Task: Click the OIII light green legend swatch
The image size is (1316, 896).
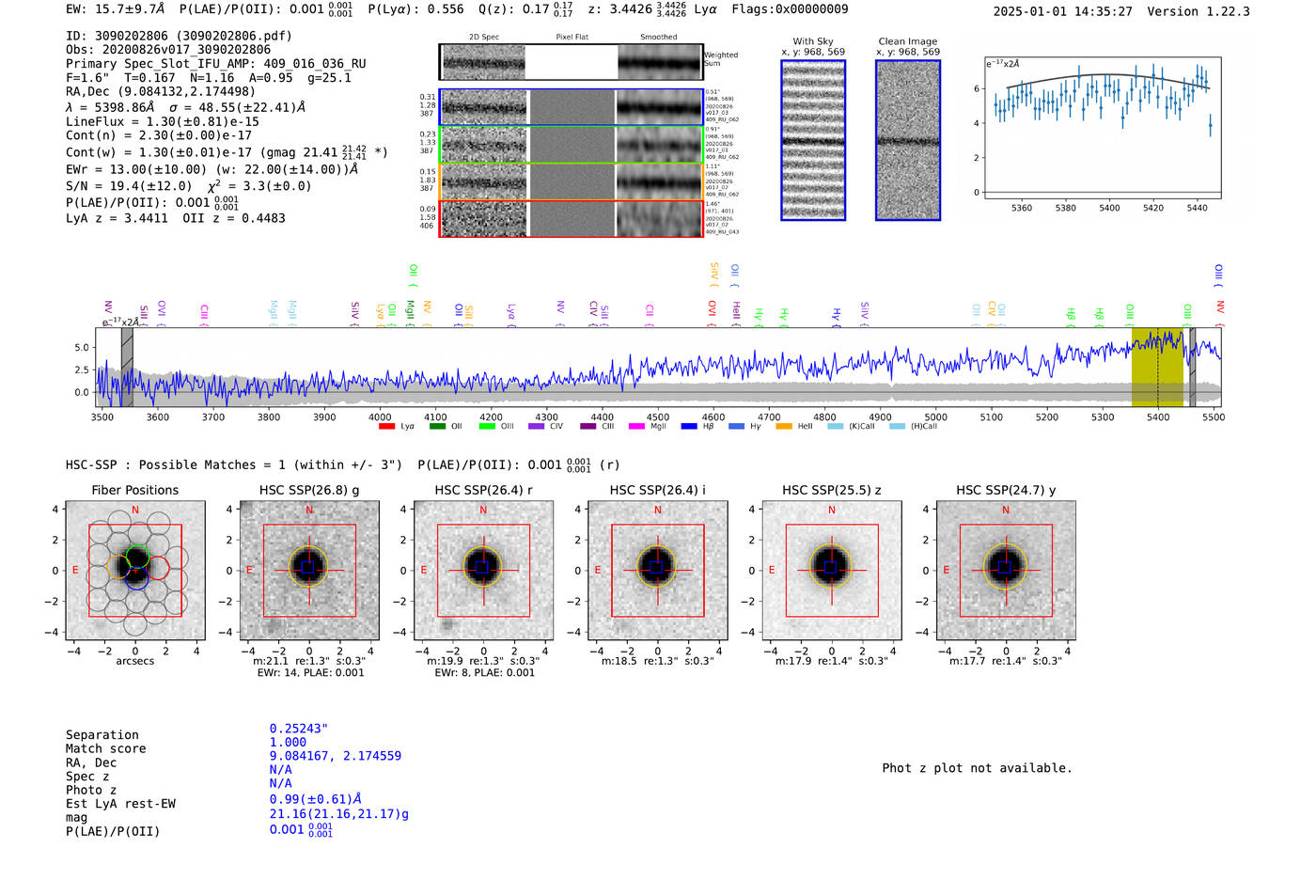Action: coord(487,427)
